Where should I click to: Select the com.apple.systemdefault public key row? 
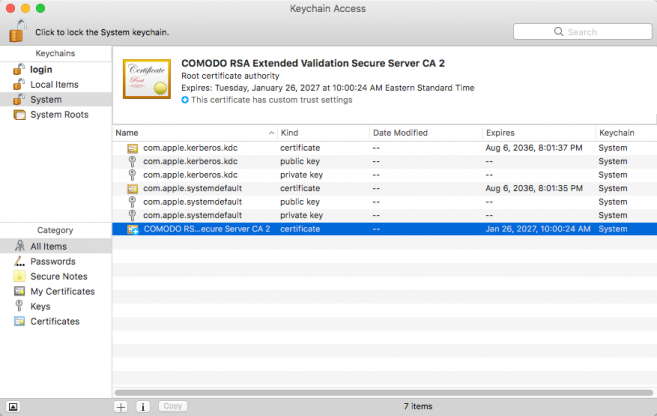(x=384, y=202)
